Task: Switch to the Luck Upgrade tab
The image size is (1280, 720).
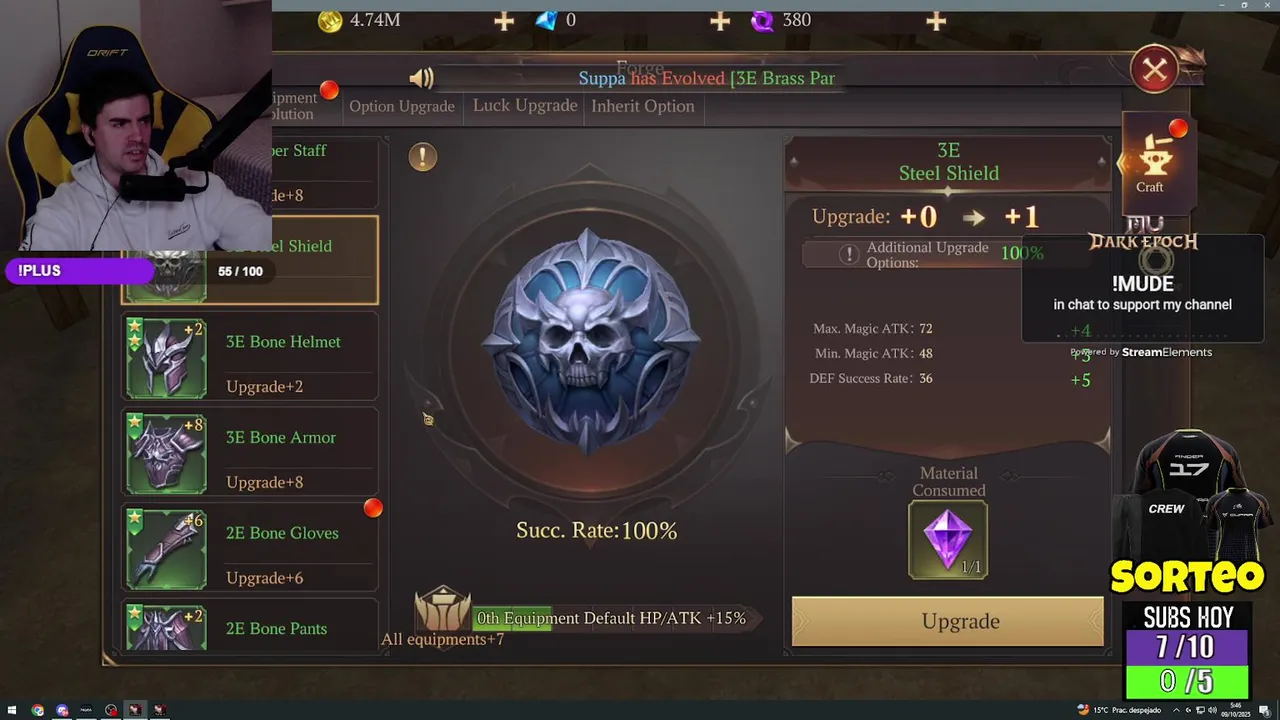Action: pyautogui.click(x=525, y=105)
